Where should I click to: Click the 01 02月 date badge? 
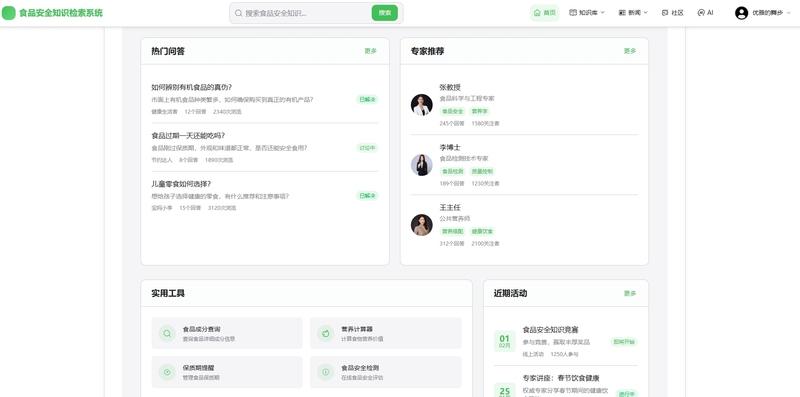click(505, 341)
